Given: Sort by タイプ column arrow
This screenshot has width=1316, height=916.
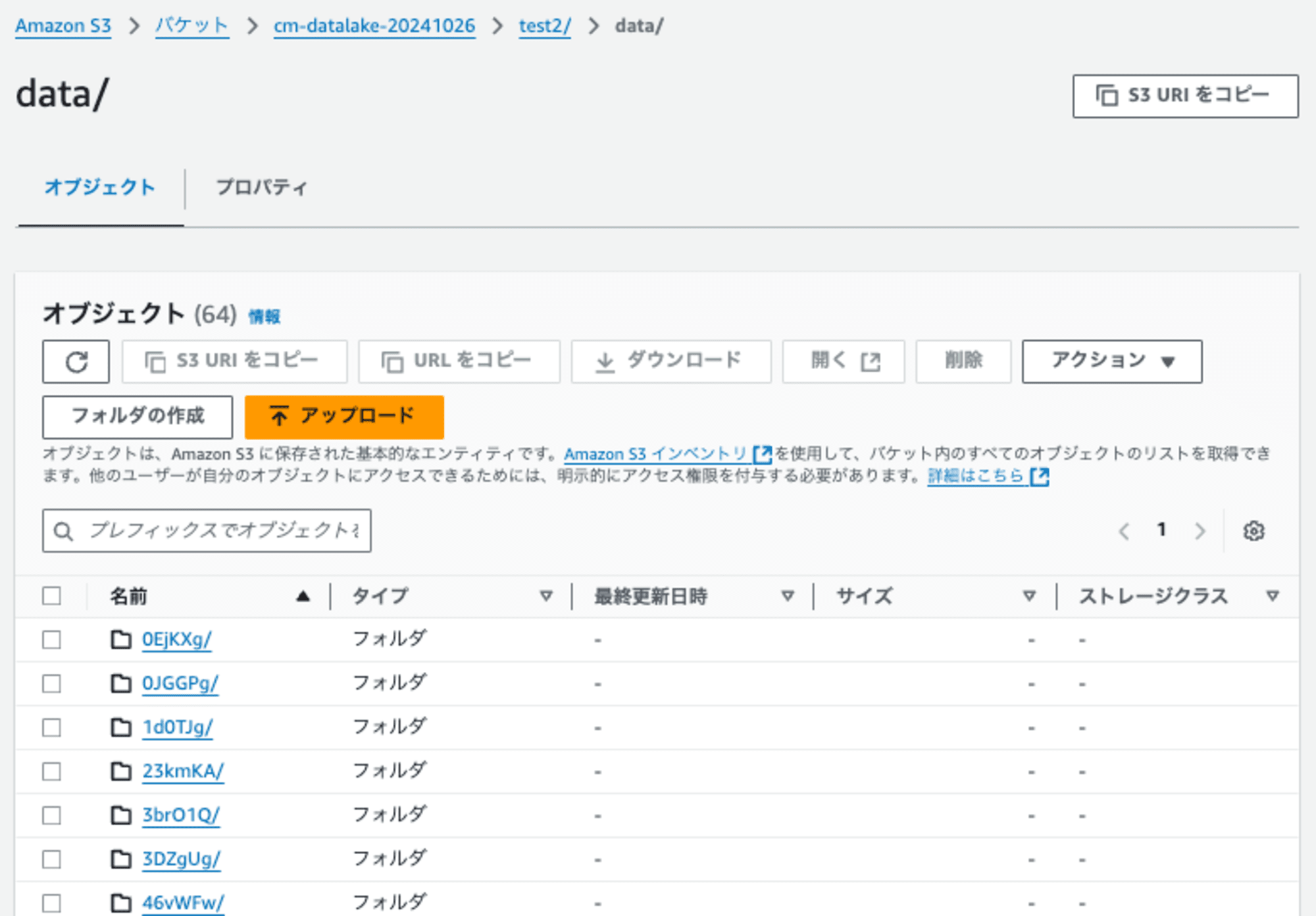Looking at the screenshot, I should click(545, 596).
